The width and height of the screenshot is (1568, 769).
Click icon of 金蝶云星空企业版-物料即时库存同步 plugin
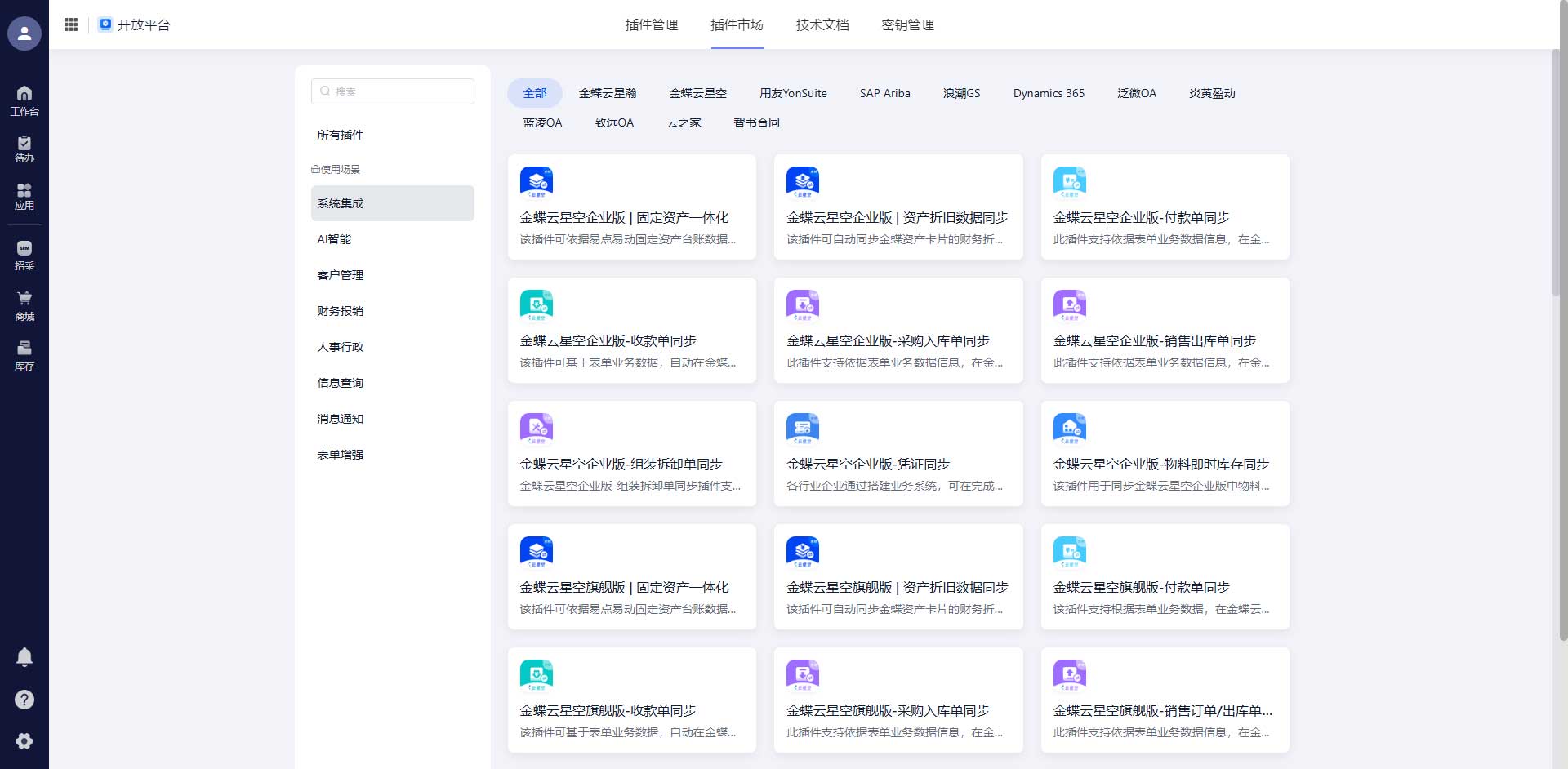[x=1070, y=429]
